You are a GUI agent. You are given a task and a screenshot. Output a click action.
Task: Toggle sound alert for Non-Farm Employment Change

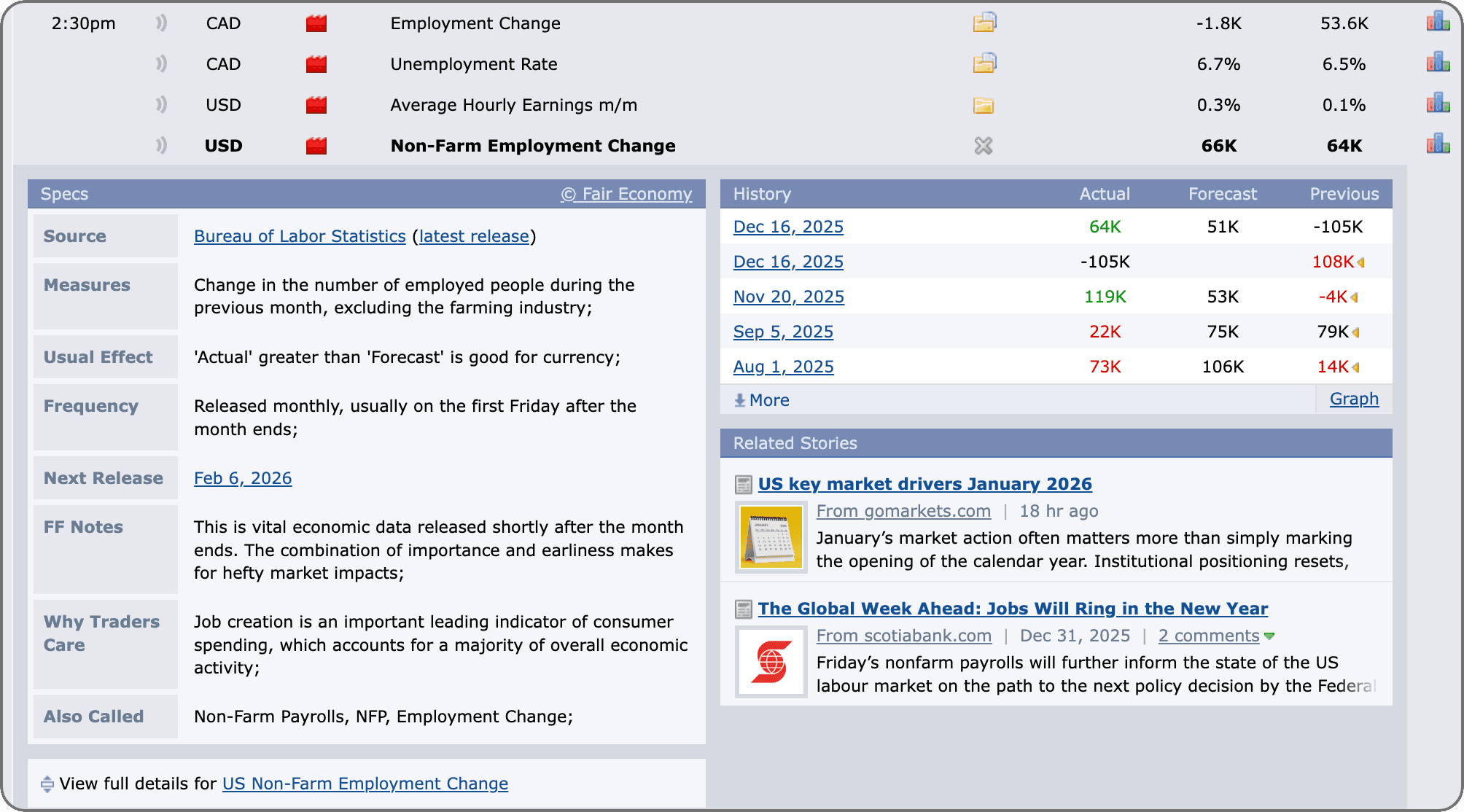tap(161, 146)
